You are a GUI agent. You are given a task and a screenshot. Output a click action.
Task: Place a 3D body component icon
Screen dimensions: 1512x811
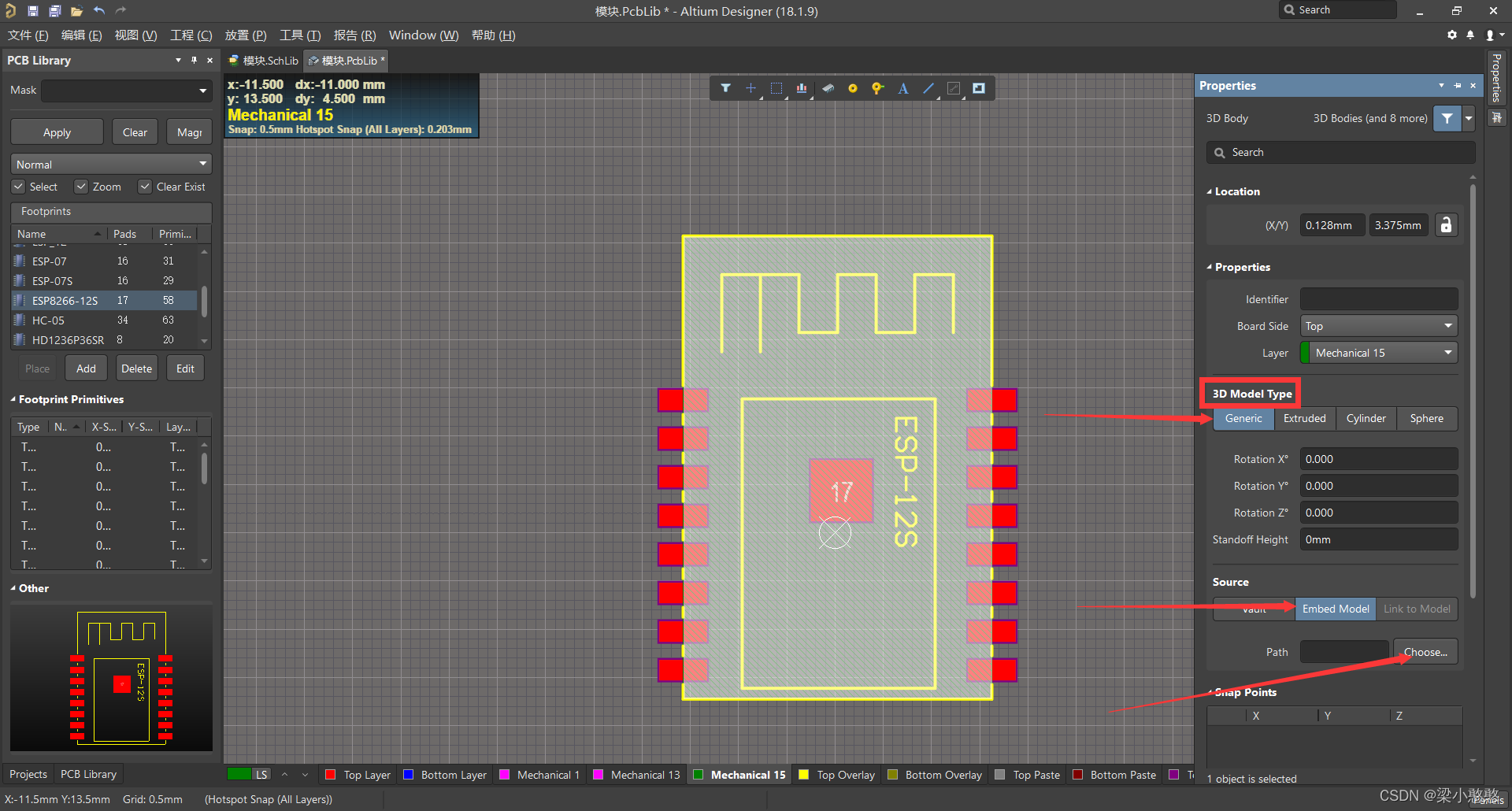(828, 88)
